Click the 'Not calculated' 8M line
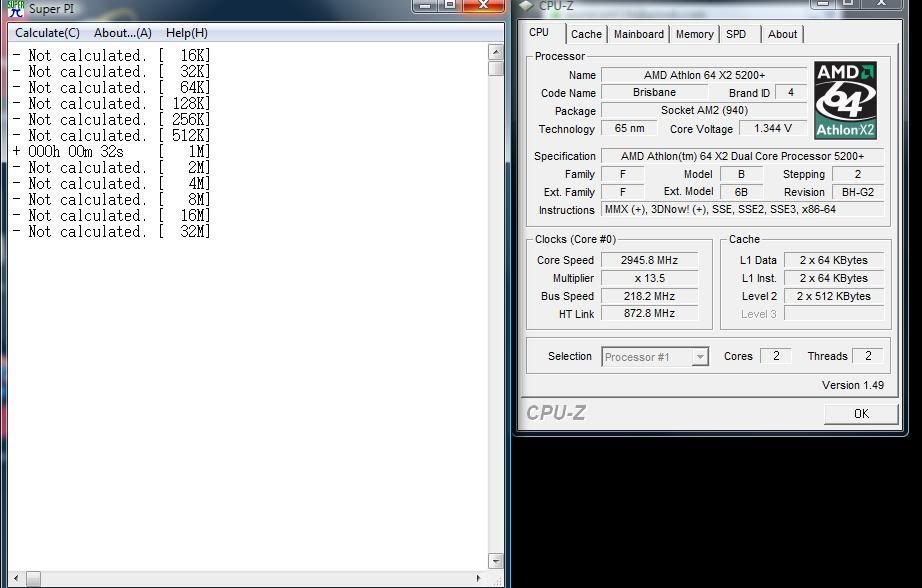This screenshot has height=588, width=922. pyautogui.click(x=111, y=200)
